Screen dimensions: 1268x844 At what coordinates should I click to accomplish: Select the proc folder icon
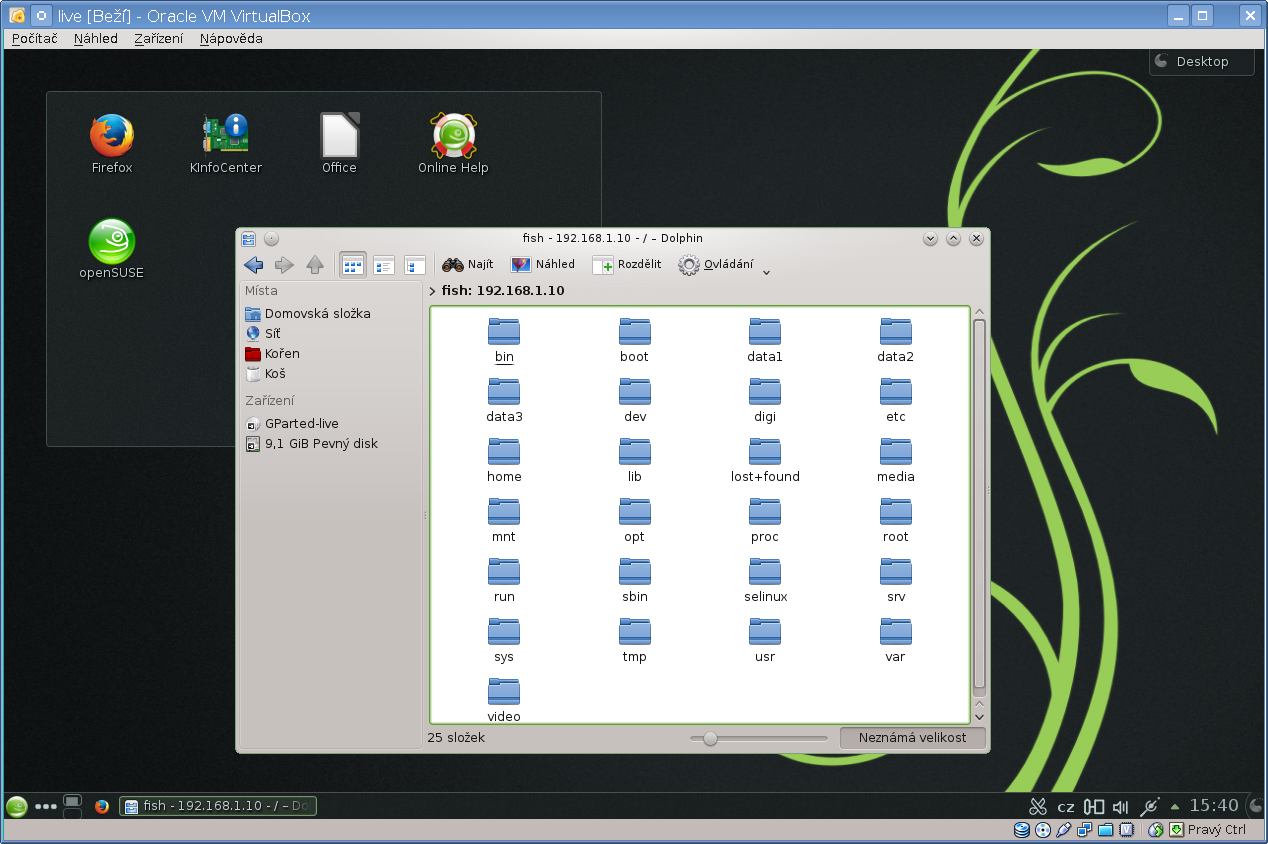[x=765, y=512]
